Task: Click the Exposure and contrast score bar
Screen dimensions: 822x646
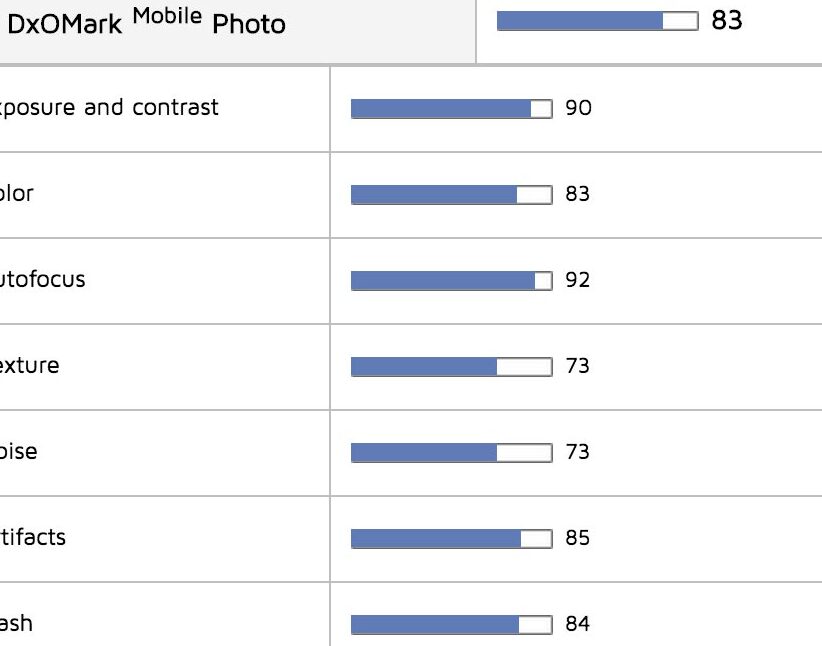Action: tap(451, 109)
